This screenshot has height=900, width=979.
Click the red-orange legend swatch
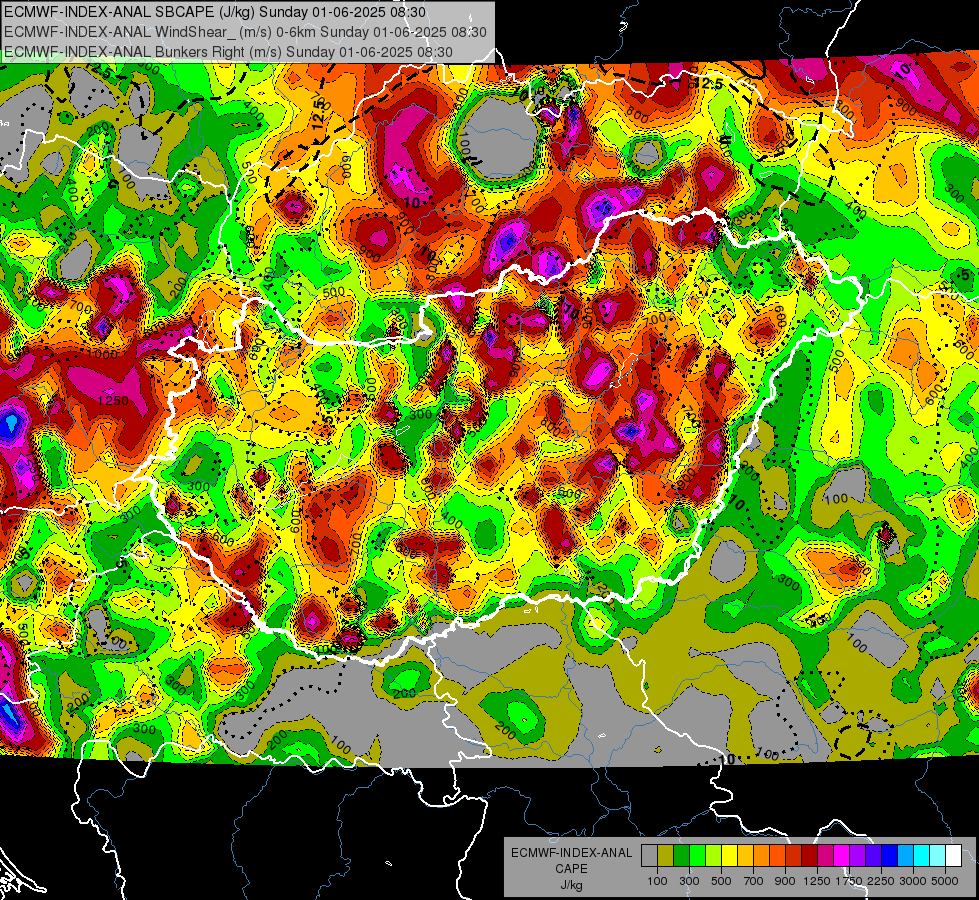click(777, 855)
